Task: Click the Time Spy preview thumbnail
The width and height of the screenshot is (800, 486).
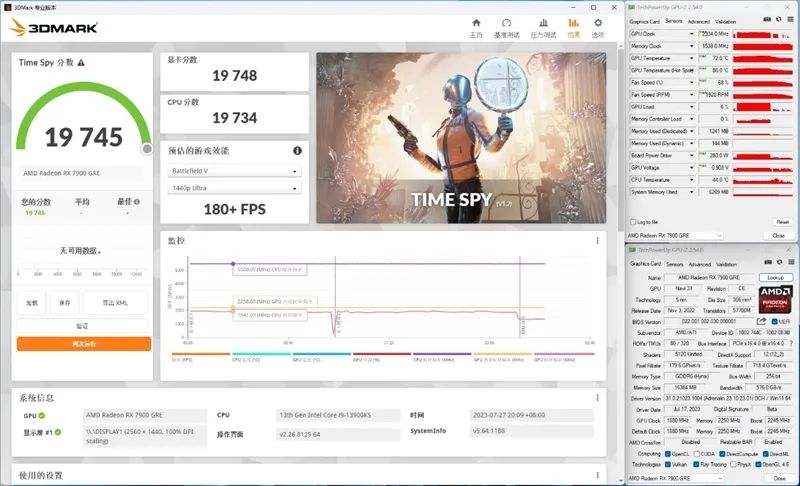Action: (461, 138)
